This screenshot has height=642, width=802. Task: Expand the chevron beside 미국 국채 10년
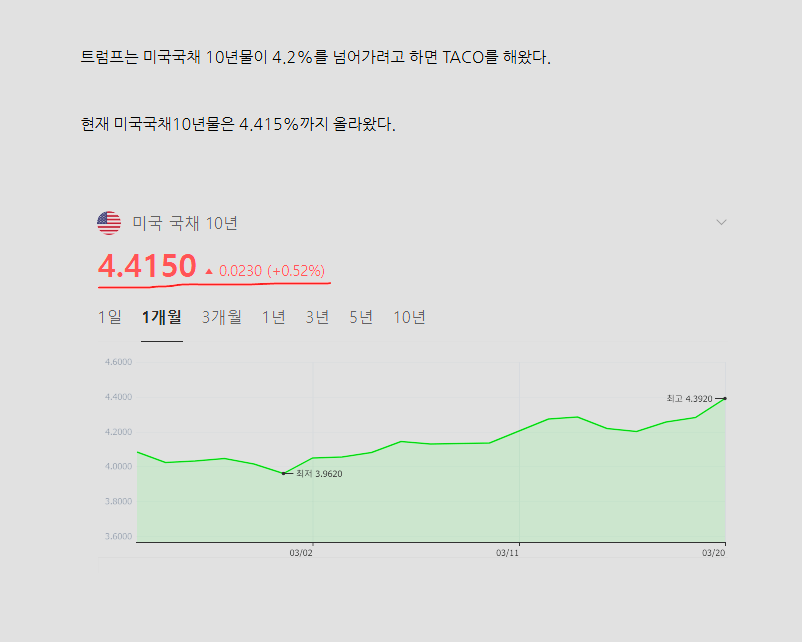pyautogui.click(x=721, y=222)
